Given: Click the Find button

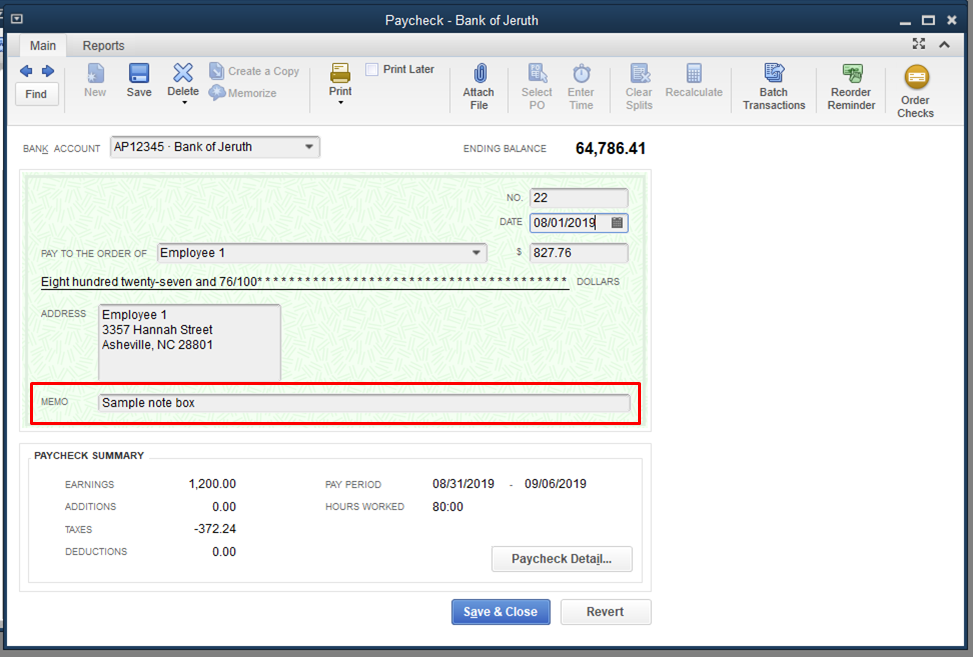Looking at the screenshot, I should (36, 94).
